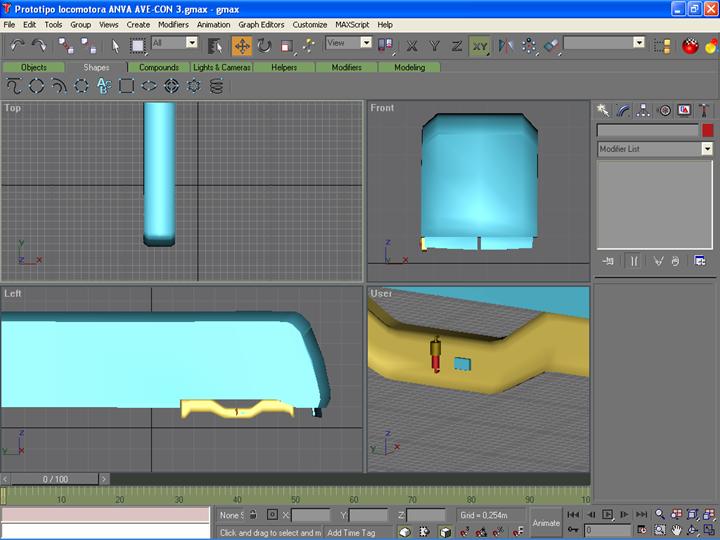Click the Zoom magnifier viewport icon
This screenshot has width=720, height=540.
tap(660, 514)
